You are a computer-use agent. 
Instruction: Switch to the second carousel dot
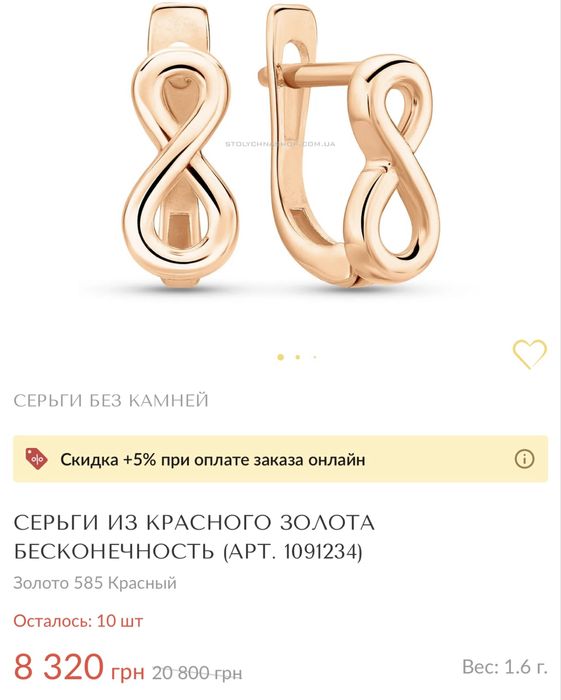pos(298,357)
